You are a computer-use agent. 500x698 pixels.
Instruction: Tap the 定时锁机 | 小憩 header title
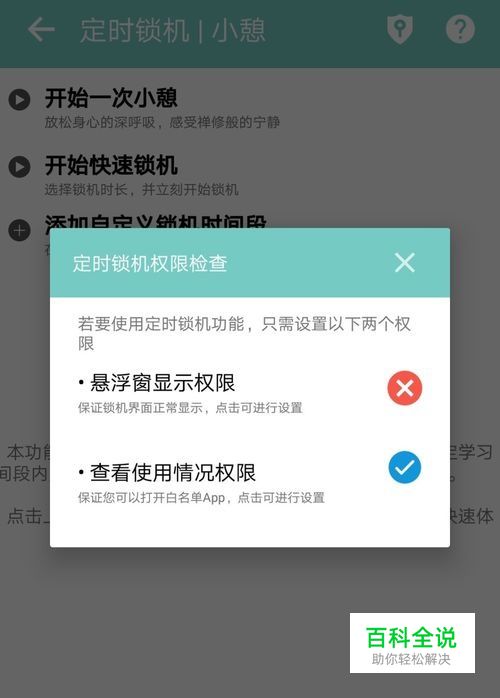tap(173, 30)
